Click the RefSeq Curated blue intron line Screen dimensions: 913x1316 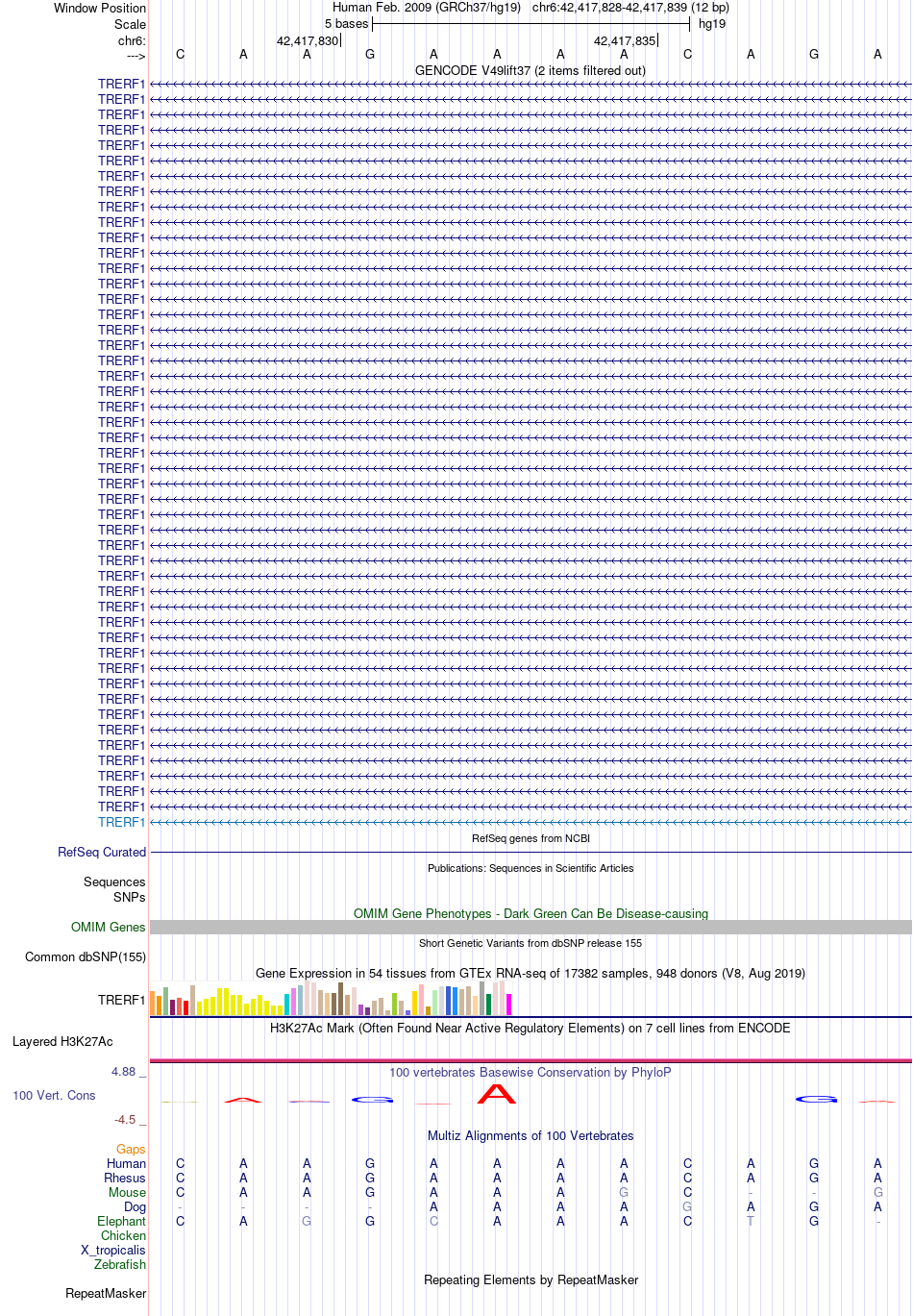[531, 852]
